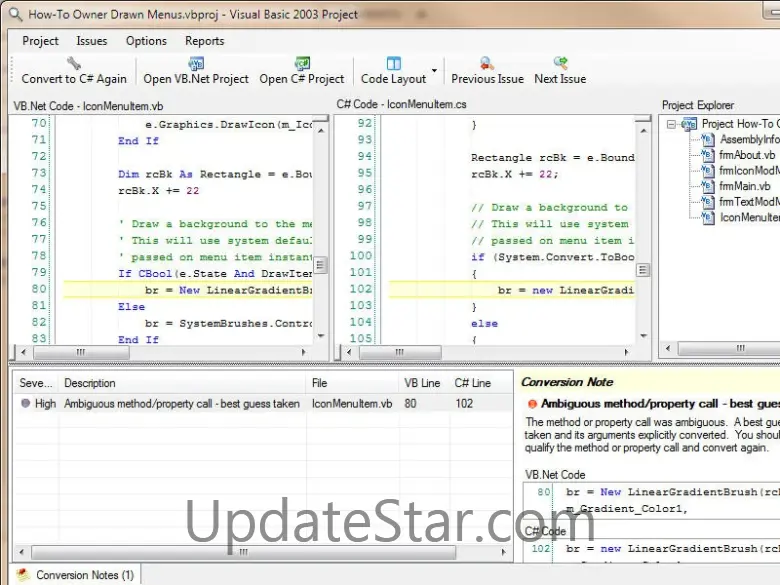Open the Project menu
Image resolution: width=780 pixels, height=585 pixels.
click(40, 41)
